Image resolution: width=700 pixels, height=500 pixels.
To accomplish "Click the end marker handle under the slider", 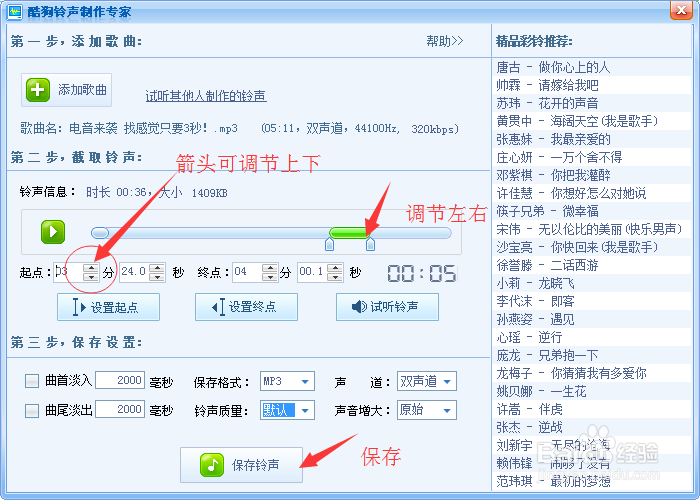I will 371,244.
